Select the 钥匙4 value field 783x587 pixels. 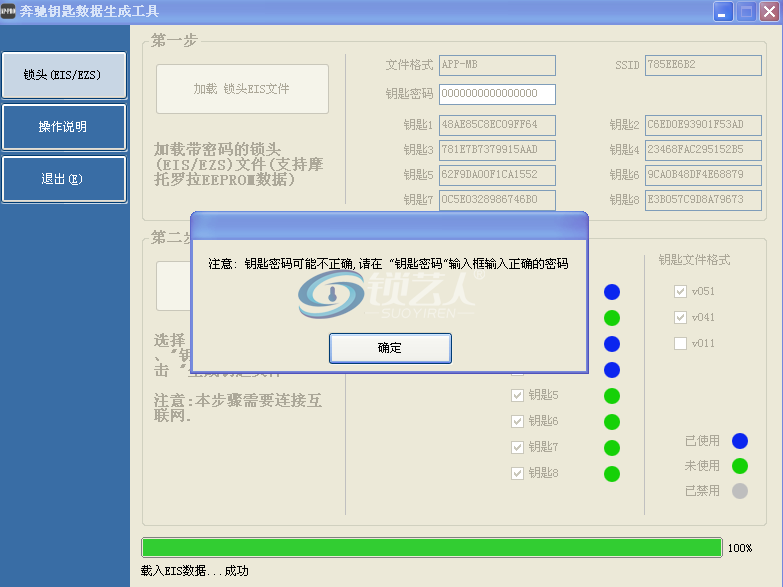(703, 150)
